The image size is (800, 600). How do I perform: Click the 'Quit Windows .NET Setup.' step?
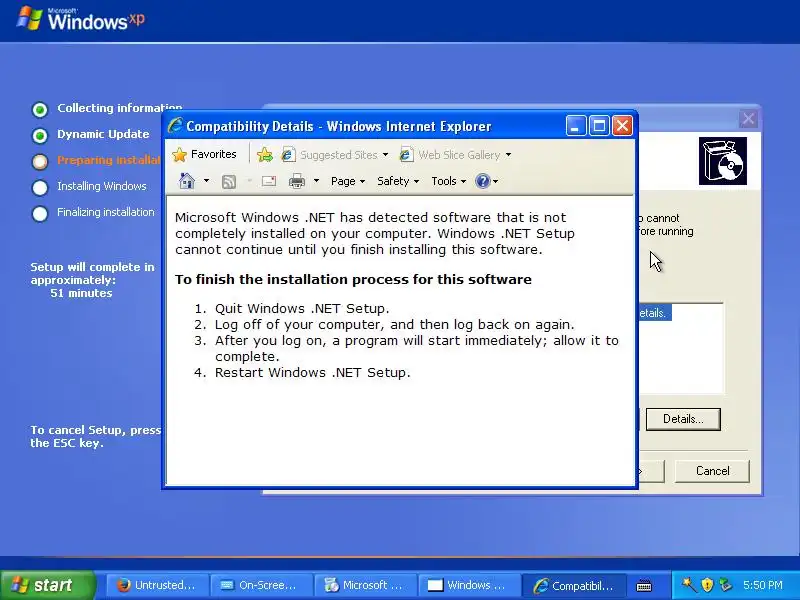coord(302,309)
